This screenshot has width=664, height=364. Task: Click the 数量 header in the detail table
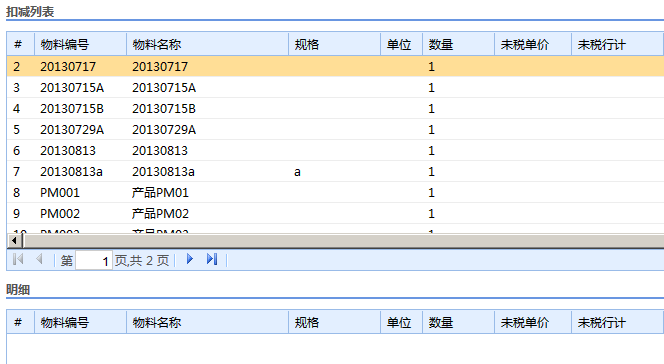[458, 323]
